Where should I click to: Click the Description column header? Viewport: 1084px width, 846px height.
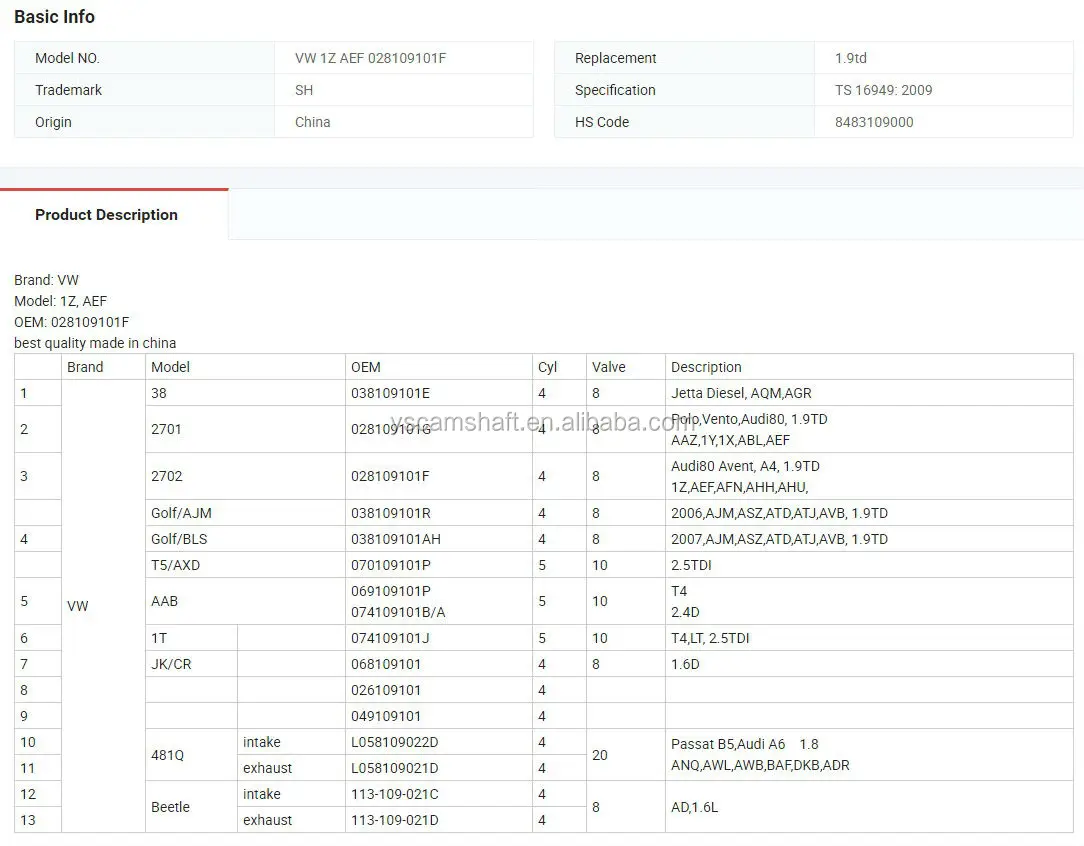[706, 367]
